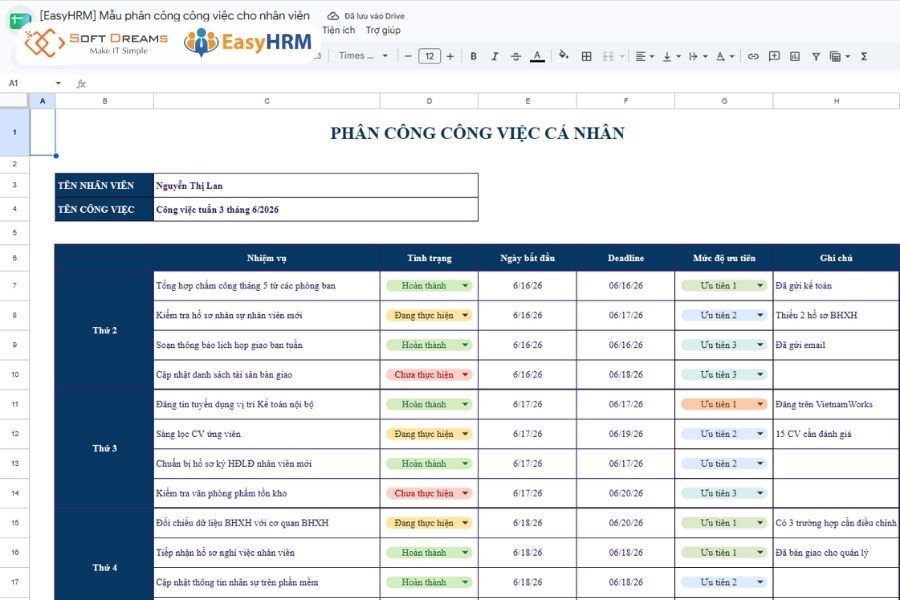Select the cell Nguyễn Thị Lan
900x600 pixels.
pyautogui.click(x=316, y=185)
